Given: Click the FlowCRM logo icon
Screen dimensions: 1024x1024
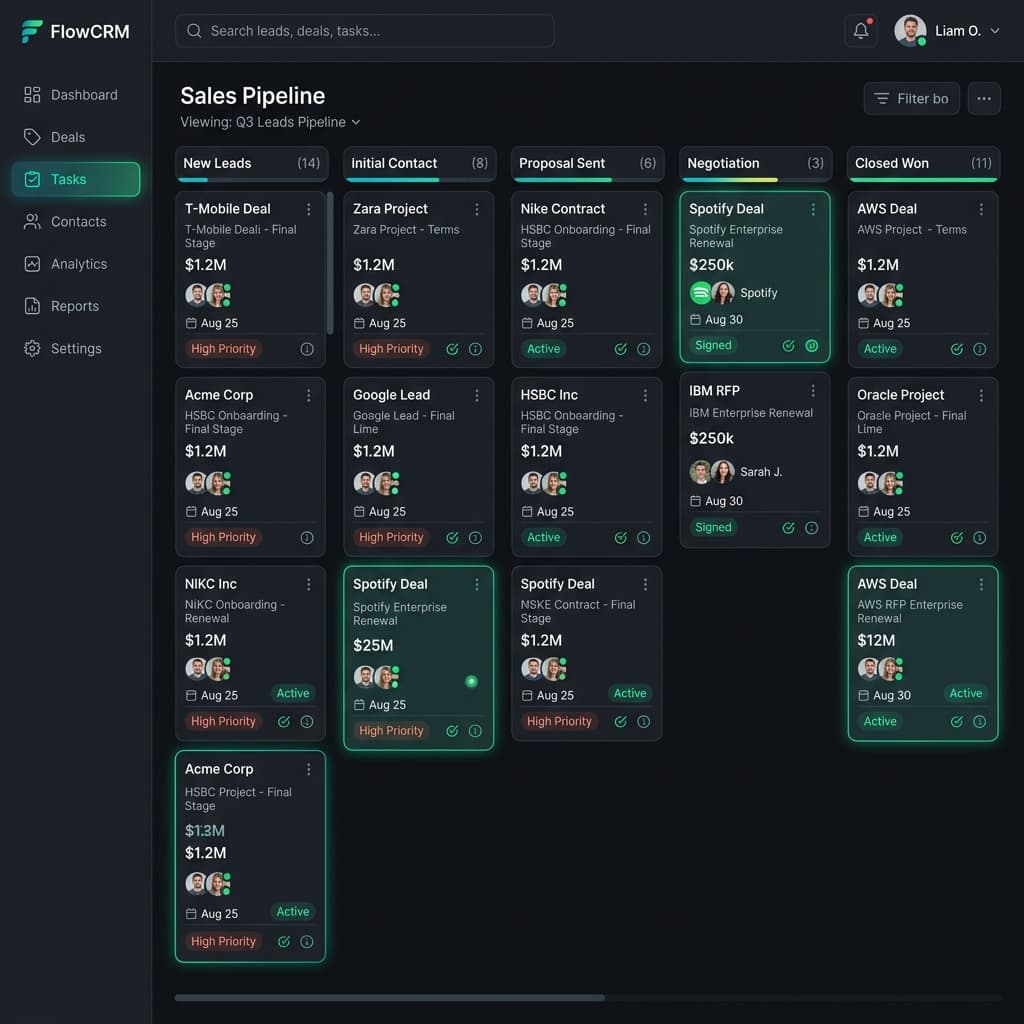Looking at the screenshot, I should tap(31, 31).
